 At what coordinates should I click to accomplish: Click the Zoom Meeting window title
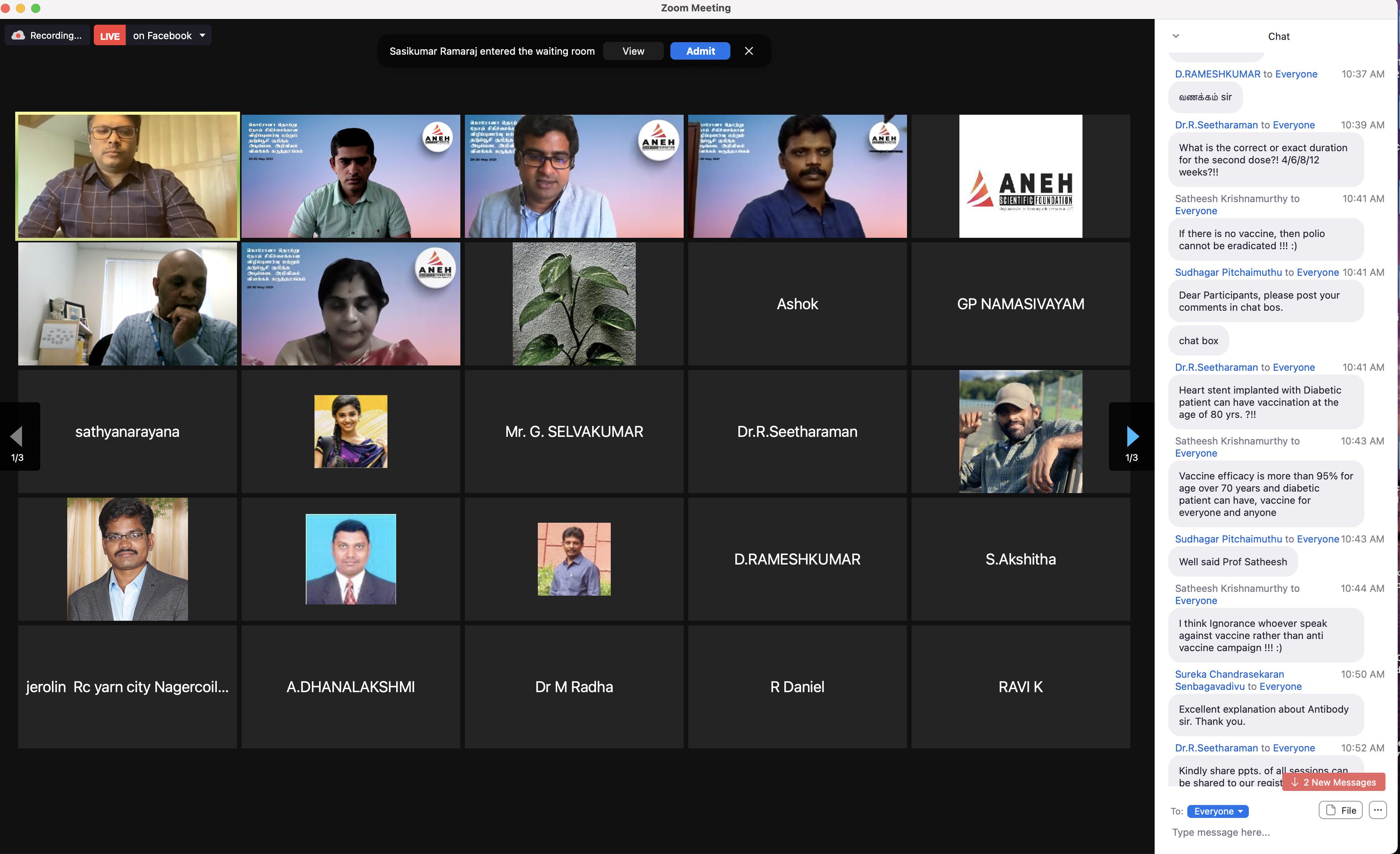(695, 8)
